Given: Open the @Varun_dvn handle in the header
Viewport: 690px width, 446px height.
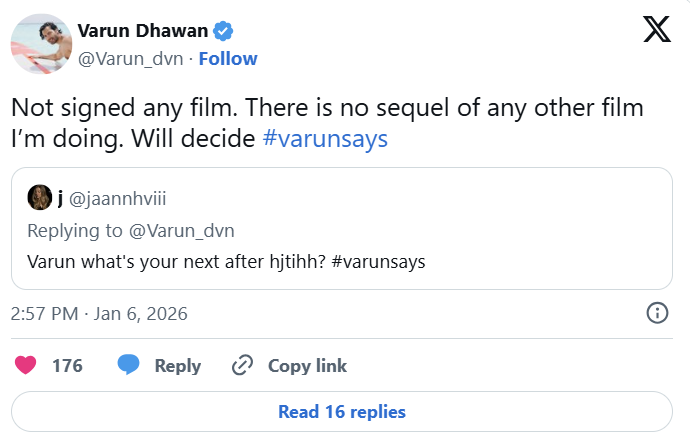Looking at the screenshot, I should (130, 58).
